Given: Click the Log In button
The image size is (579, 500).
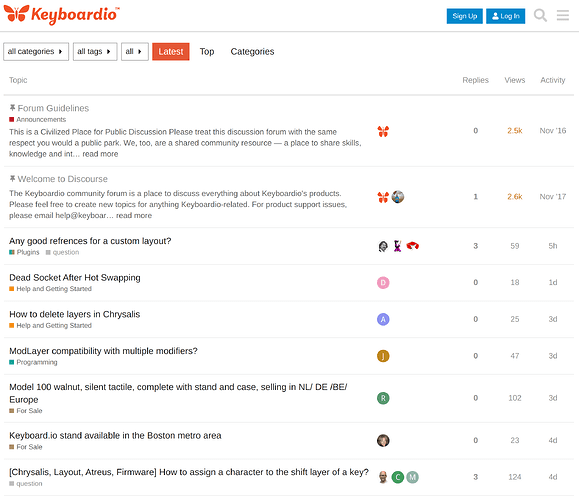Looking at the screenshot, I should tap(506, 16).
